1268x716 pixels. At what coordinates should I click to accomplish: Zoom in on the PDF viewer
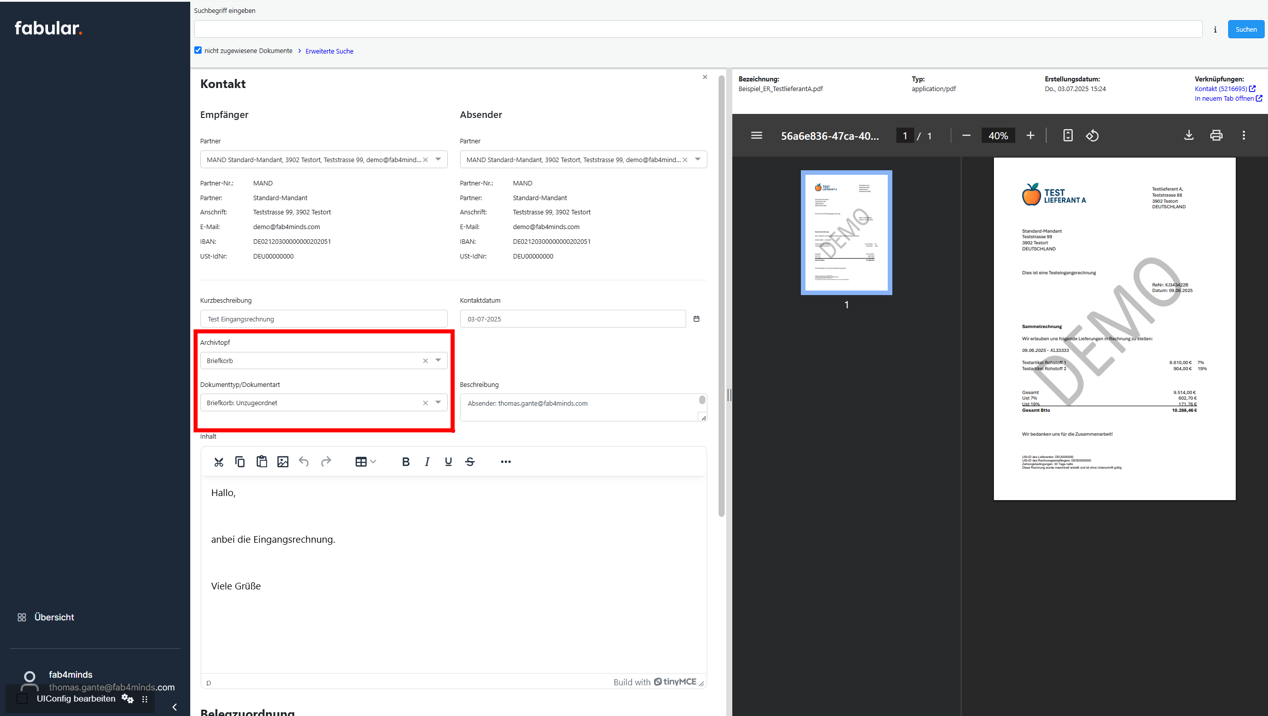[x=1030, y=136]
